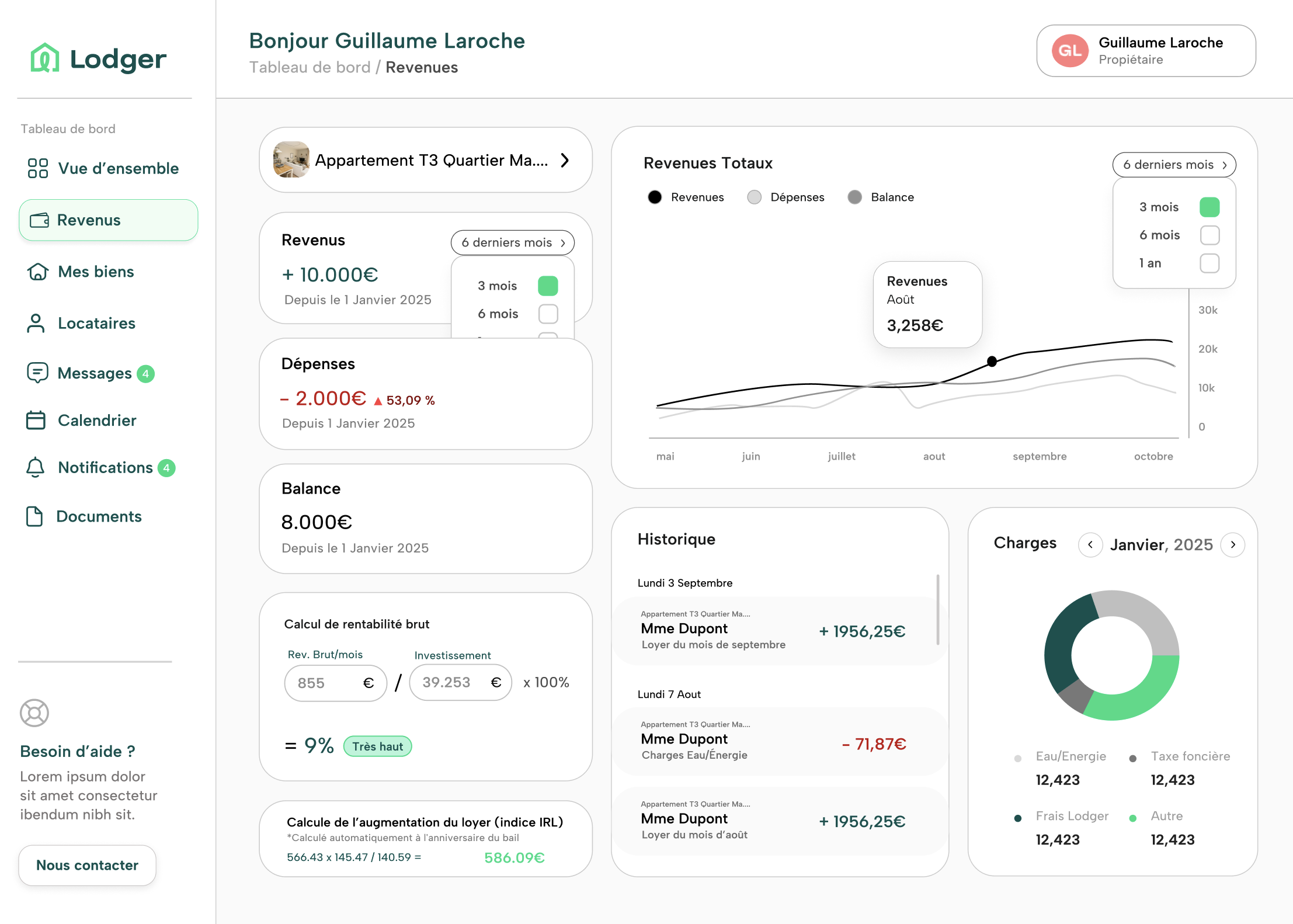Check the '1 an' checkbox in Revenues Totaux
The height and width of the screenshot is (924, 1293).
pos(1209,263)
